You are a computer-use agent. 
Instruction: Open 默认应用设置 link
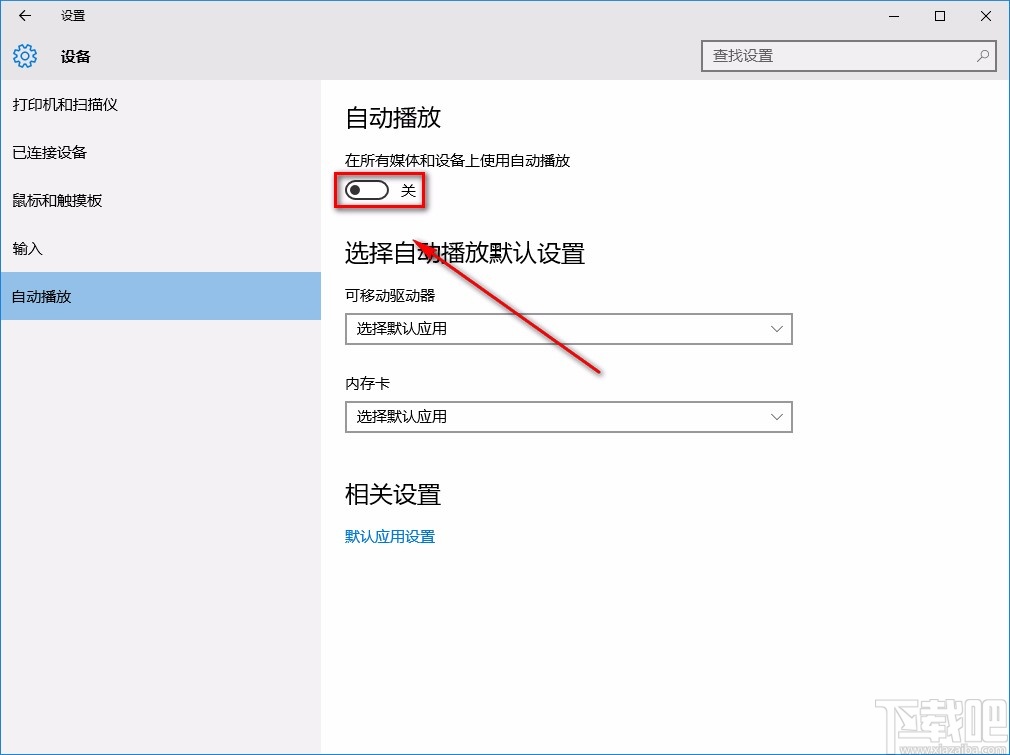coord(390,536)
